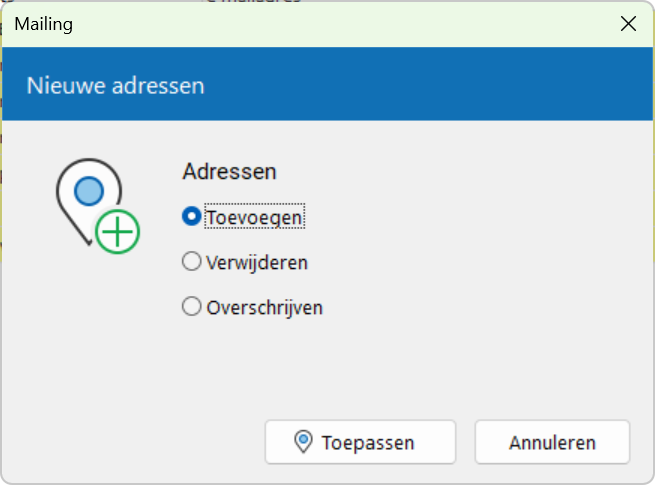Click the blue dot inside the large pin
Screen dimensions: 655x485
[x=89, y=191]
